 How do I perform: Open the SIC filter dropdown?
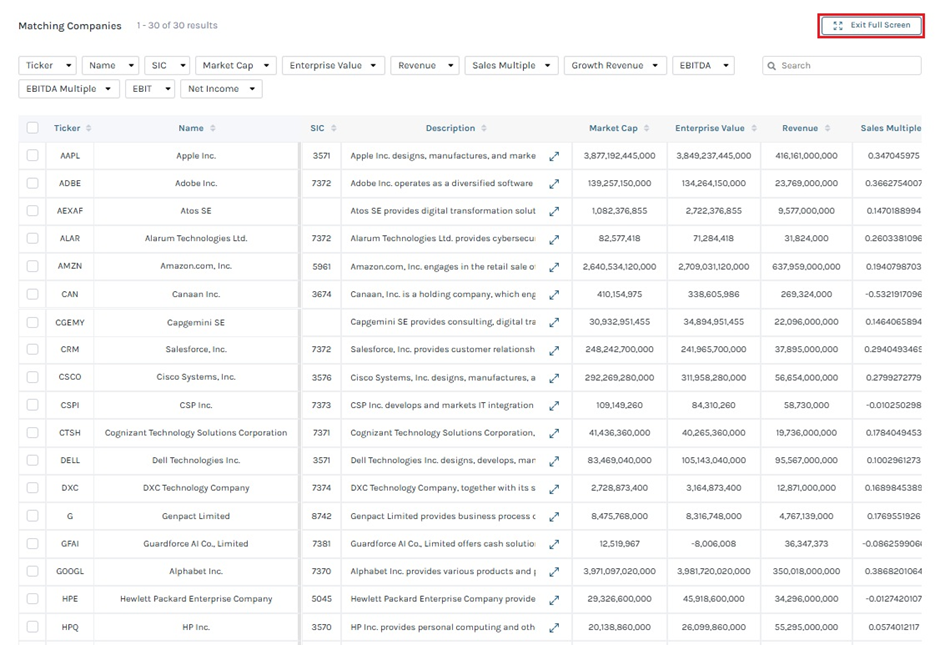(x=167, y=66)
